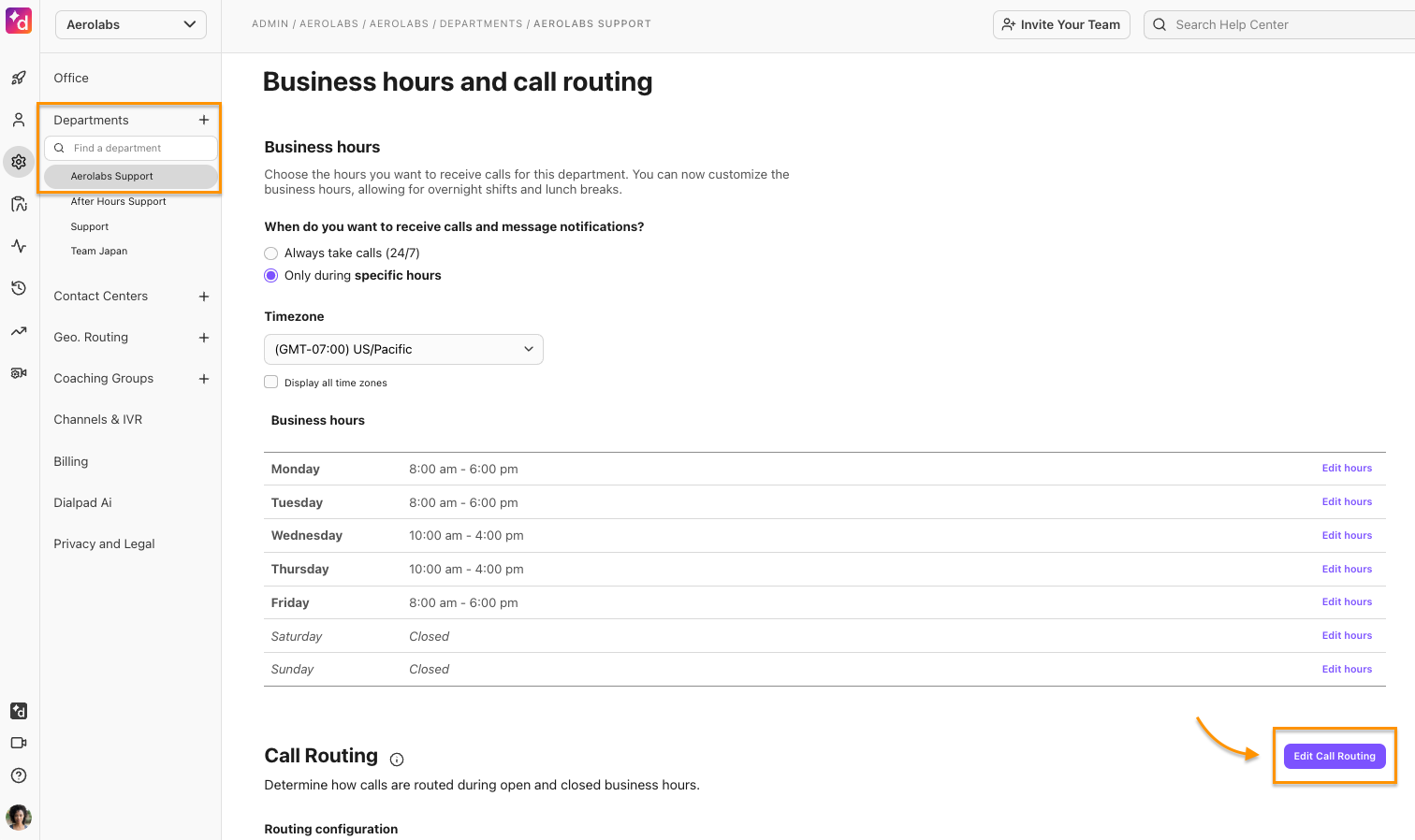Open the Dialpad Ai icon near sidebar bottom

[19, 711]
